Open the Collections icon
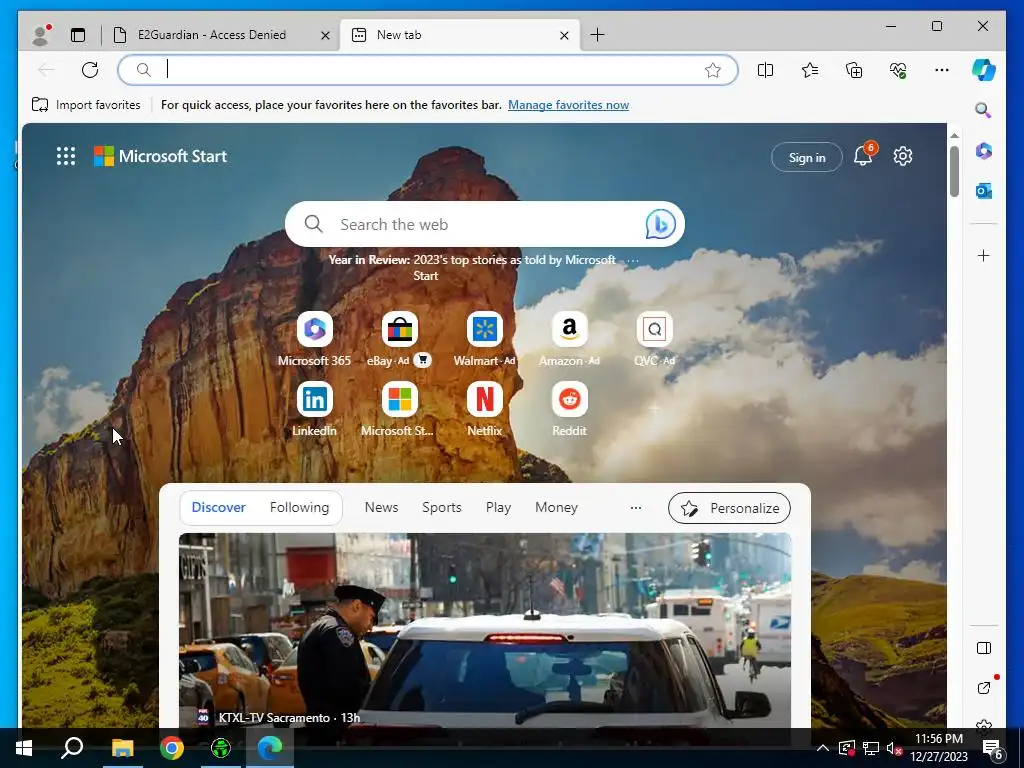Screen dimensions: 1024x768 tap(854, 70)
